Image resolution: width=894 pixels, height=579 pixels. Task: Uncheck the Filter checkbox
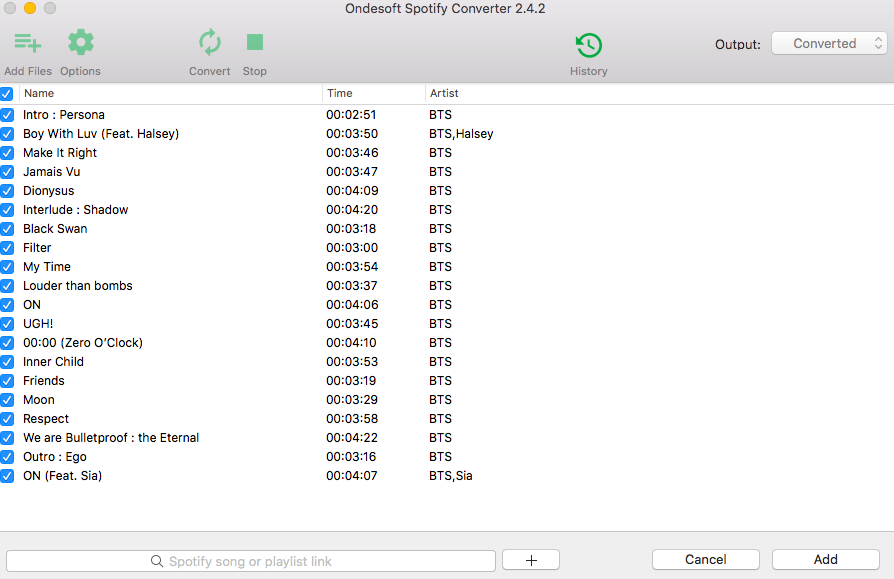[x=7, y=248]
